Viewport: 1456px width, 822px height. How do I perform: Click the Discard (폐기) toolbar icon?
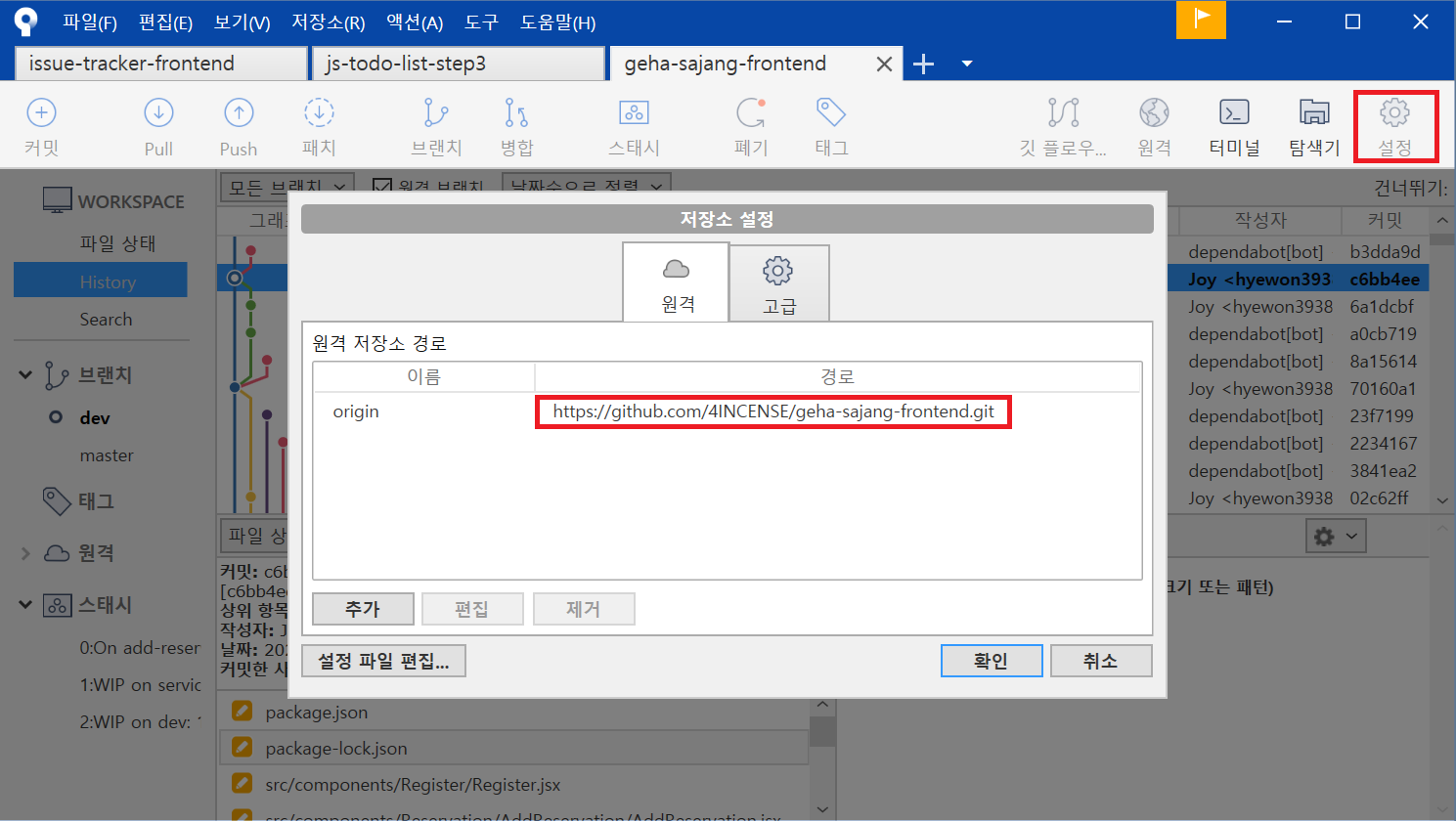pyautogui.click(x=751, y=113)
